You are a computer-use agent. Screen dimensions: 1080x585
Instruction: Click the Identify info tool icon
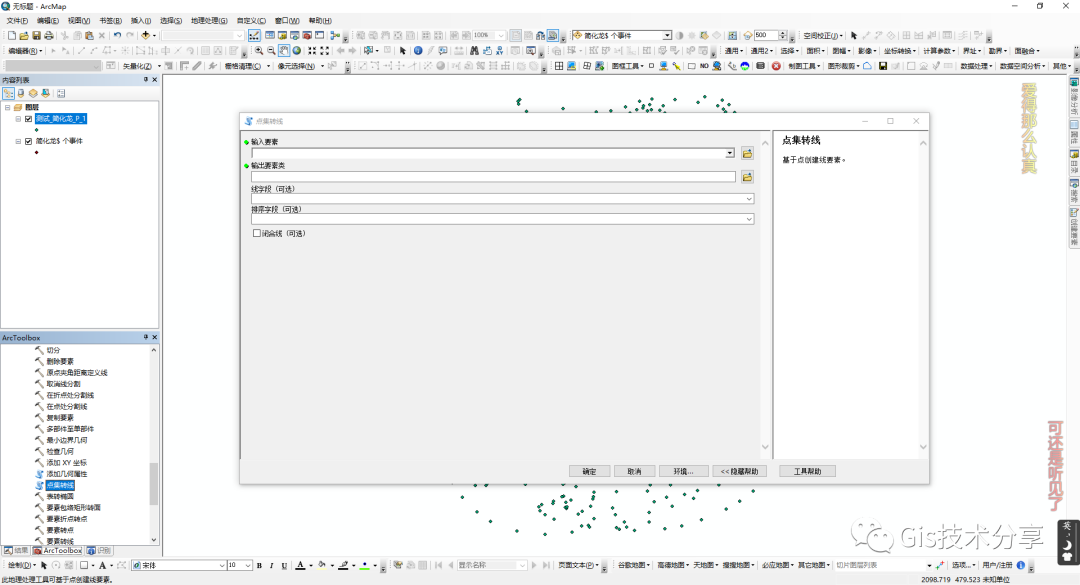point(417,51)
